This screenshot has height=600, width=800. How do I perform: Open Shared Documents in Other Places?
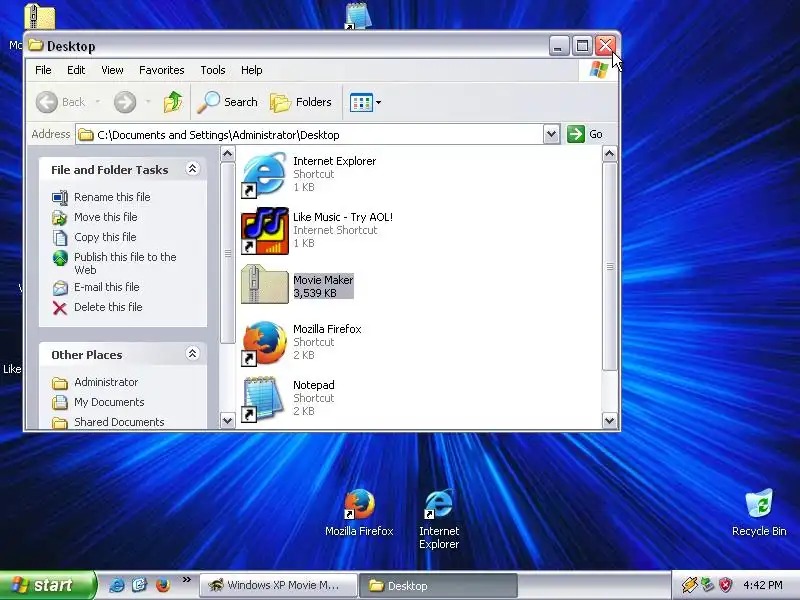(x=119, y=422)
